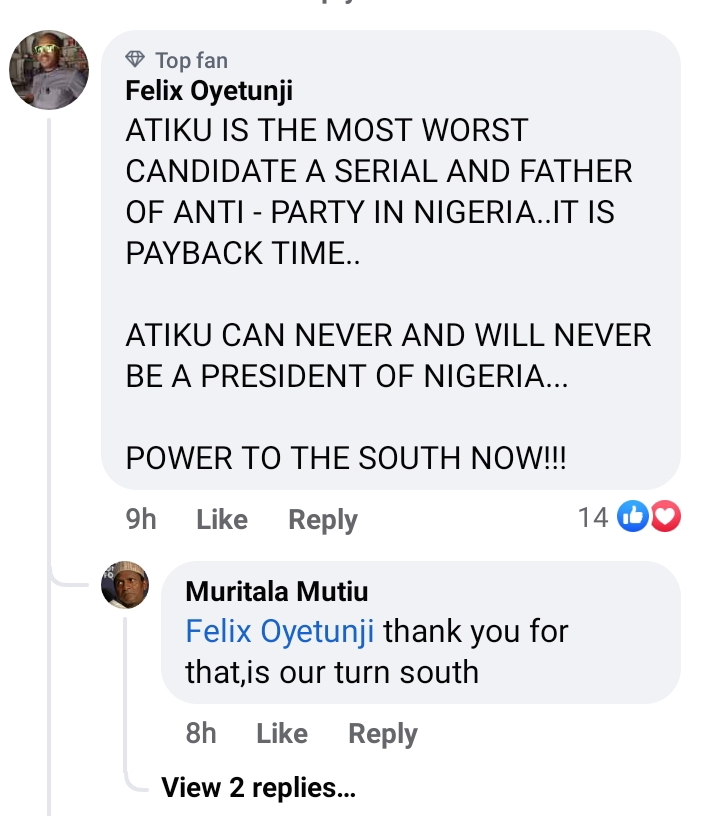Click the red heart reaction icon
Image resolution: width=704 pixels, height=816 pixels.
coord(665,517)
